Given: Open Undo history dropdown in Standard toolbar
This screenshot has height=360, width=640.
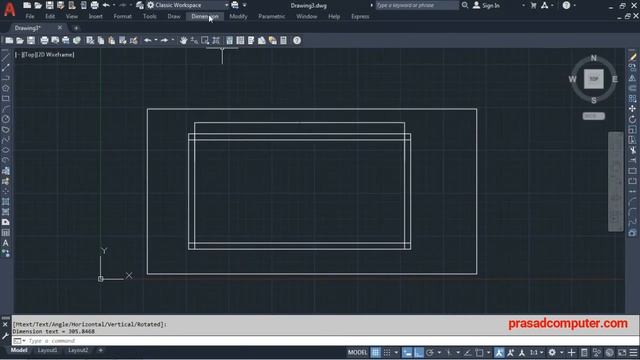Looking at the screenshot, I should pos(156,40).
